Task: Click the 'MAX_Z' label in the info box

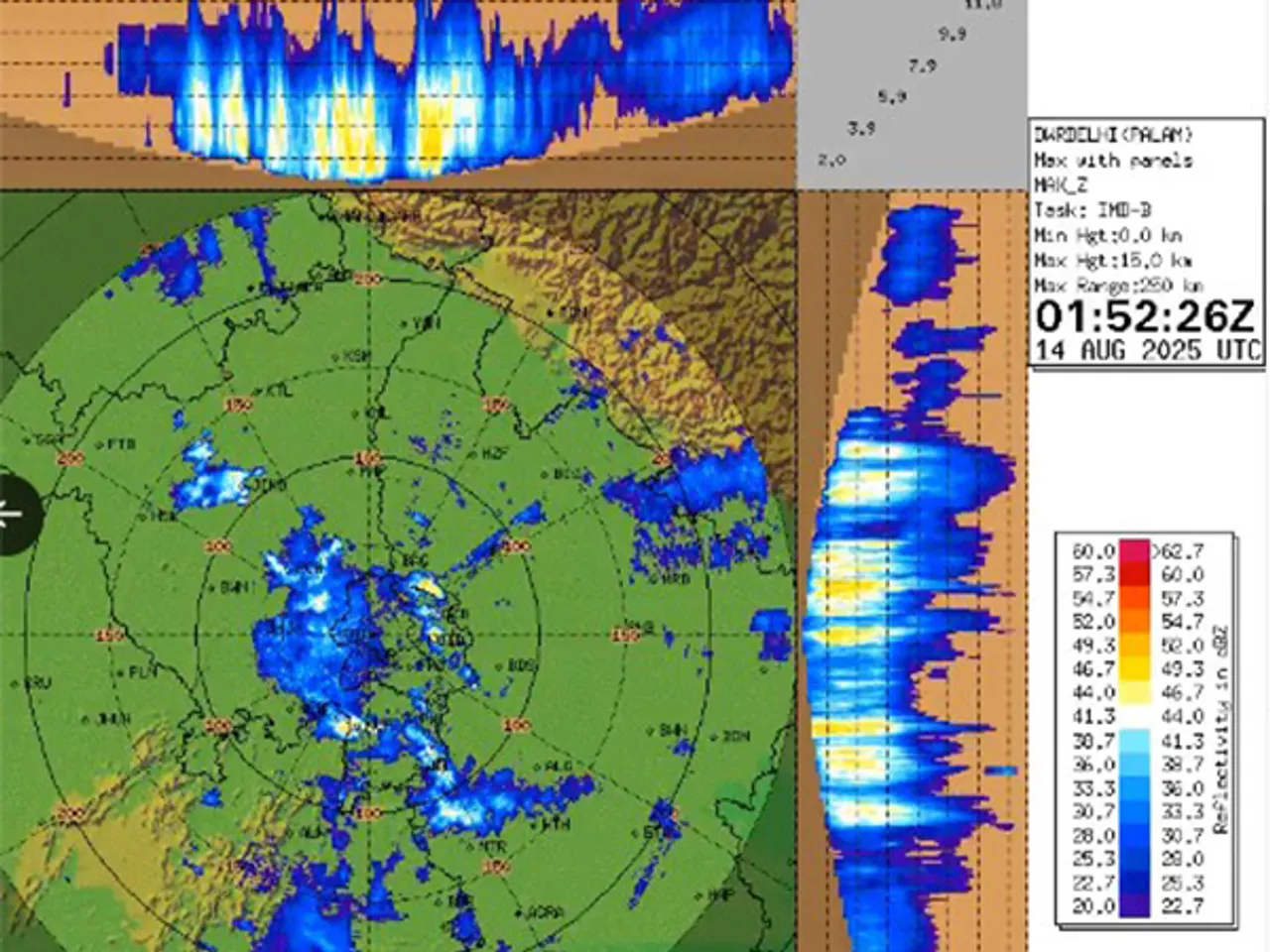Action: 1062,185
